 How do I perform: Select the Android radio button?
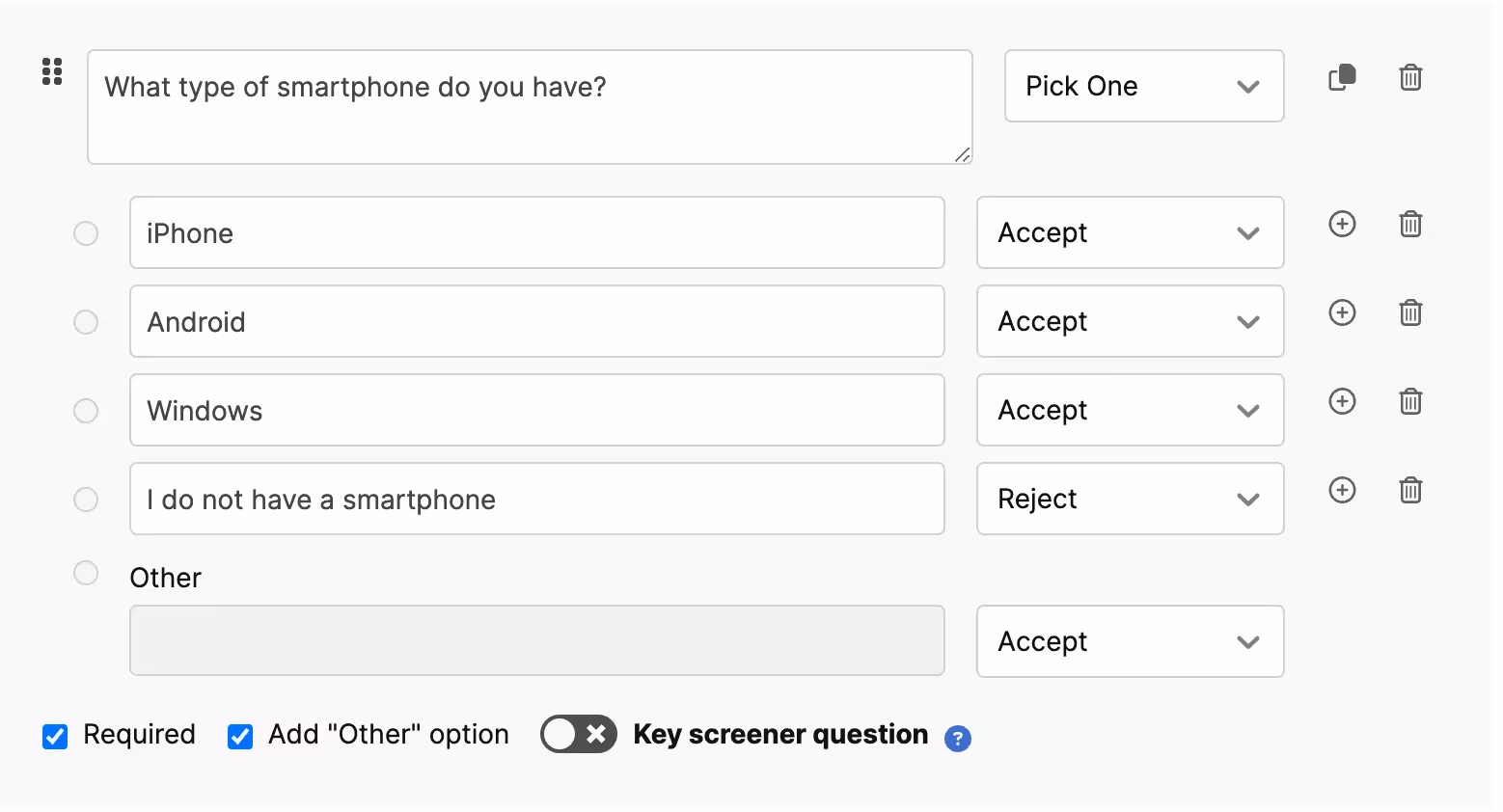click(x=86, y=322)
